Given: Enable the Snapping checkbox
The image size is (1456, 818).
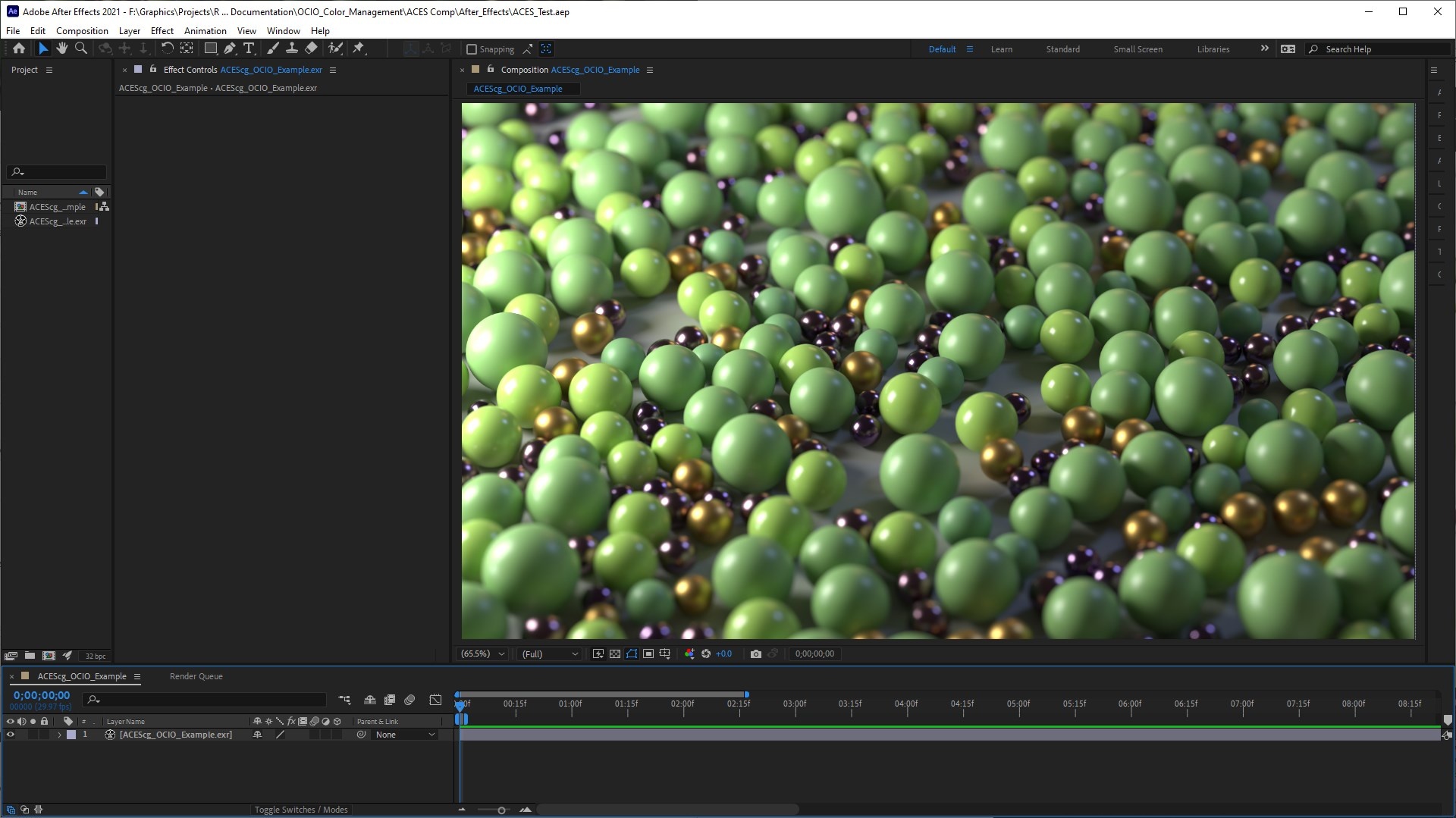Looking at the screenshot, I should (472, 49).
